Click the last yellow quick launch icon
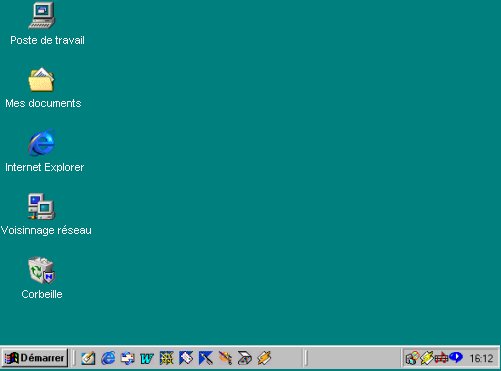The height and width of the screenshot is (371, 501). 264,358
